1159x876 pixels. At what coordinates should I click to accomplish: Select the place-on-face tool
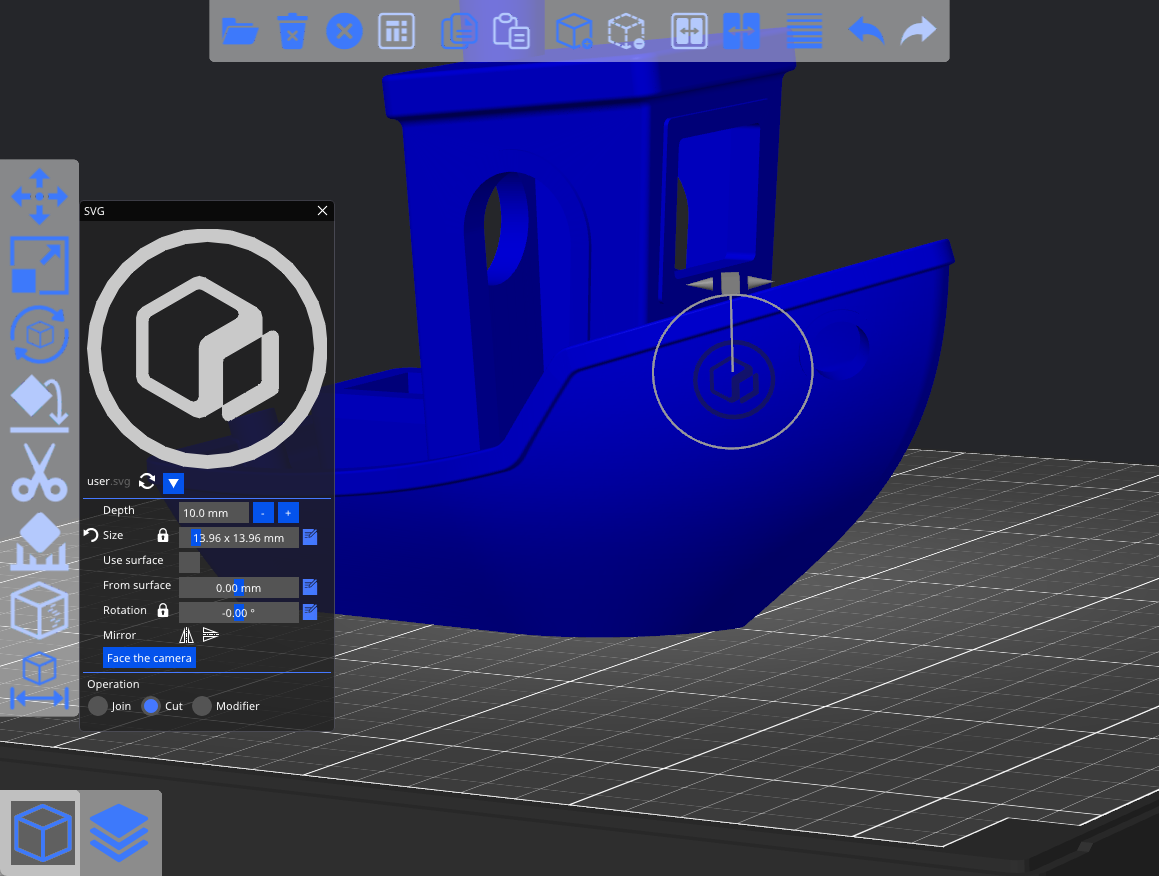pos(40,402)
